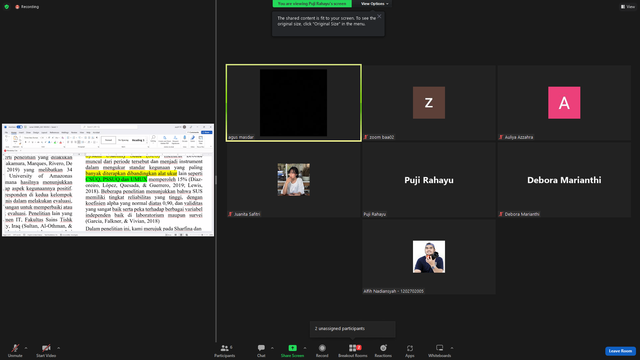
Task: Open the Reactions menu
Action: pos(383,350)
